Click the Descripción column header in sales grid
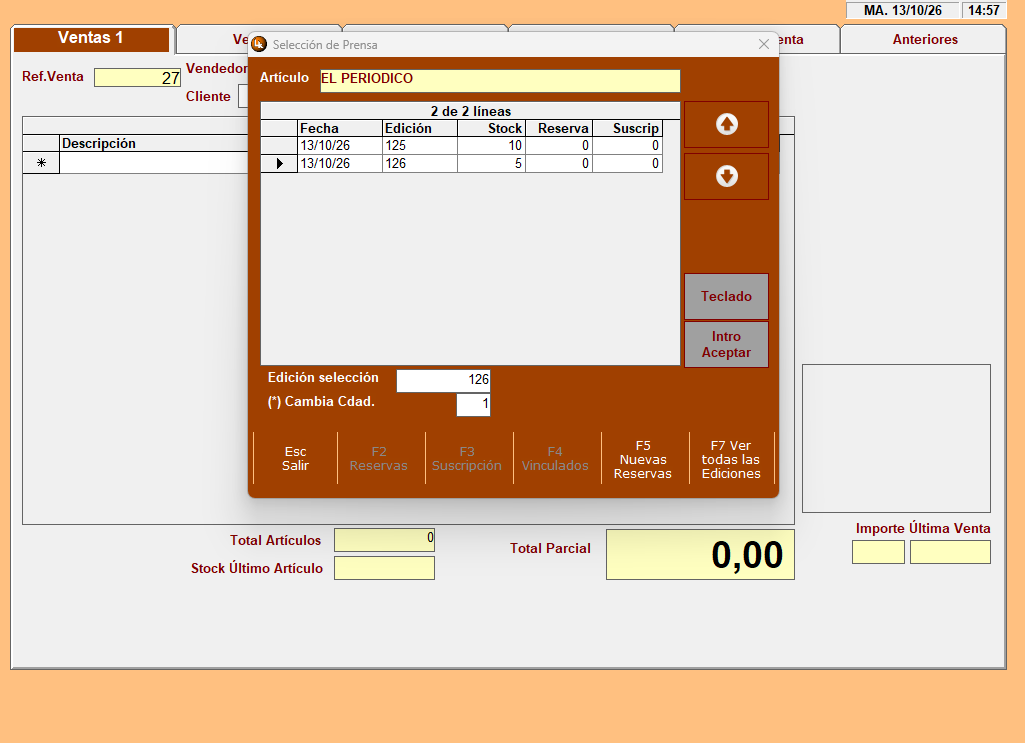Viewport: 1025px width, 743px height. tap(154, 144)
